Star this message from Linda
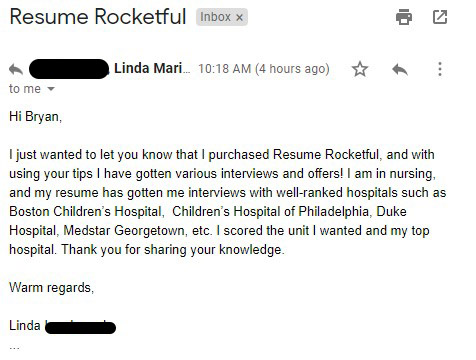Screen dimensions: 476x360 pyautogui.click(x=360, y=69)
